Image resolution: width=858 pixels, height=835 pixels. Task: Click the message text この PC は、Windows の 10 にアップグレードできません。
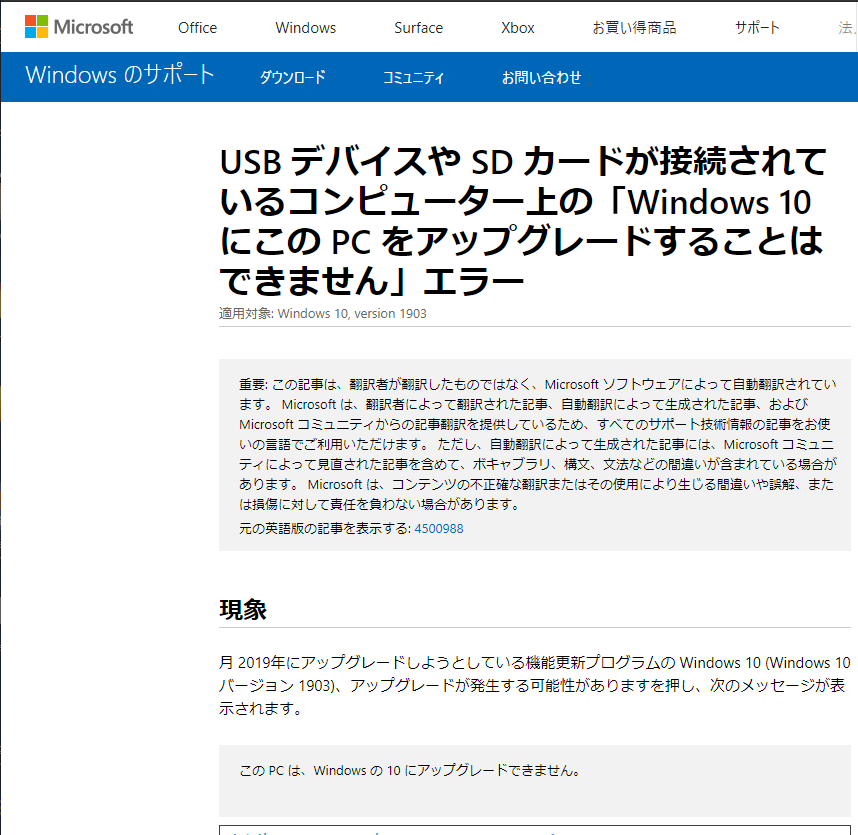tap(409, 770)
